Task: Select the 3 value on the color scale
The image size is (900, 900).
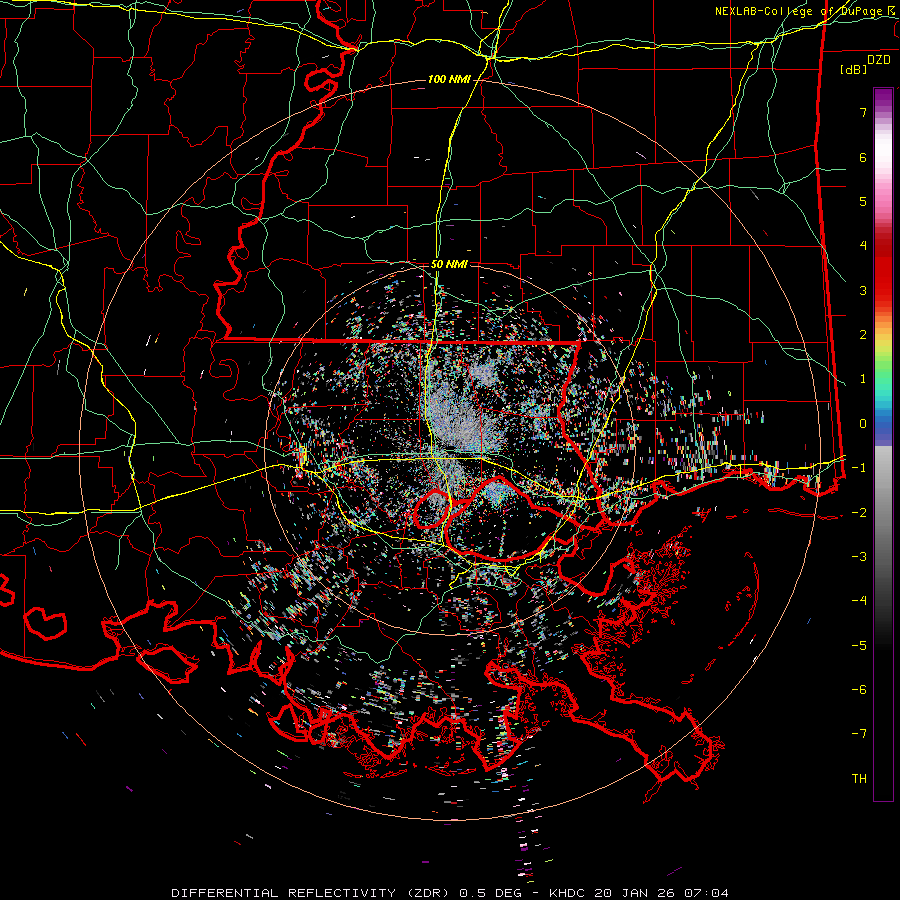Action: click(863, 290)
